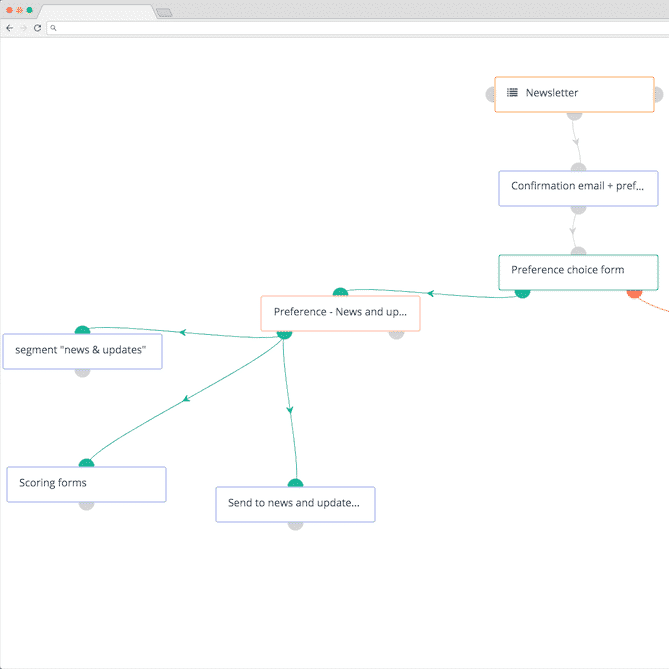This screenshot has height=669, width=669.
Task: Click gray right-side connector of Newsletter node
Action: tap(657, 95)
